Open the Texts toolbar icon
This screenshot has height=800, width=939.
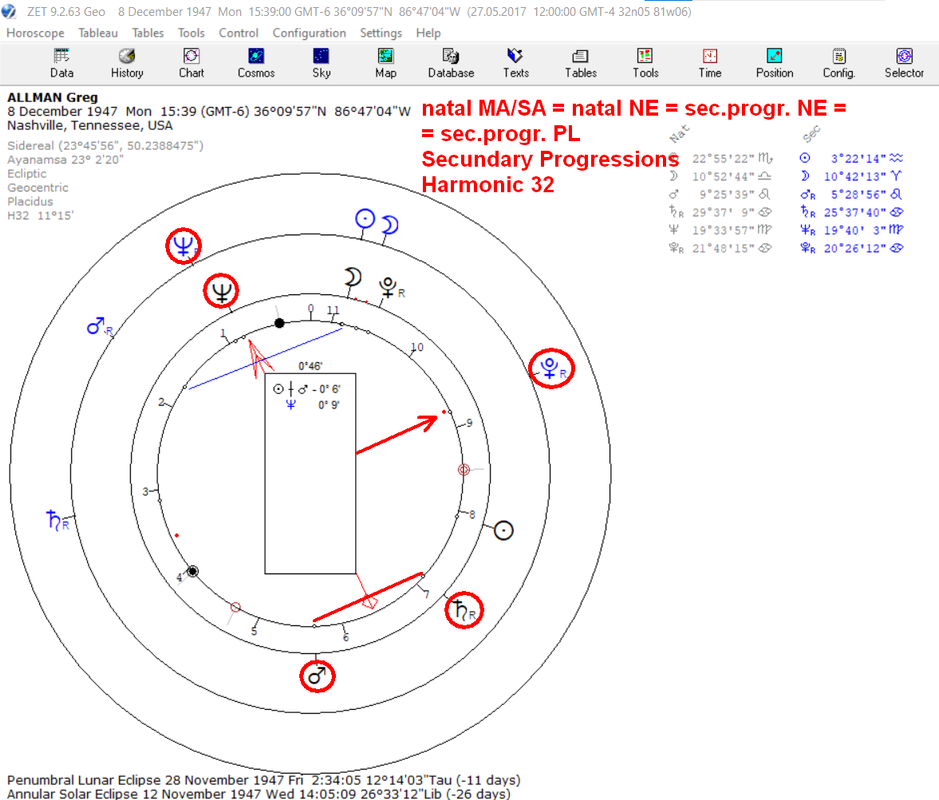[516, 63]
